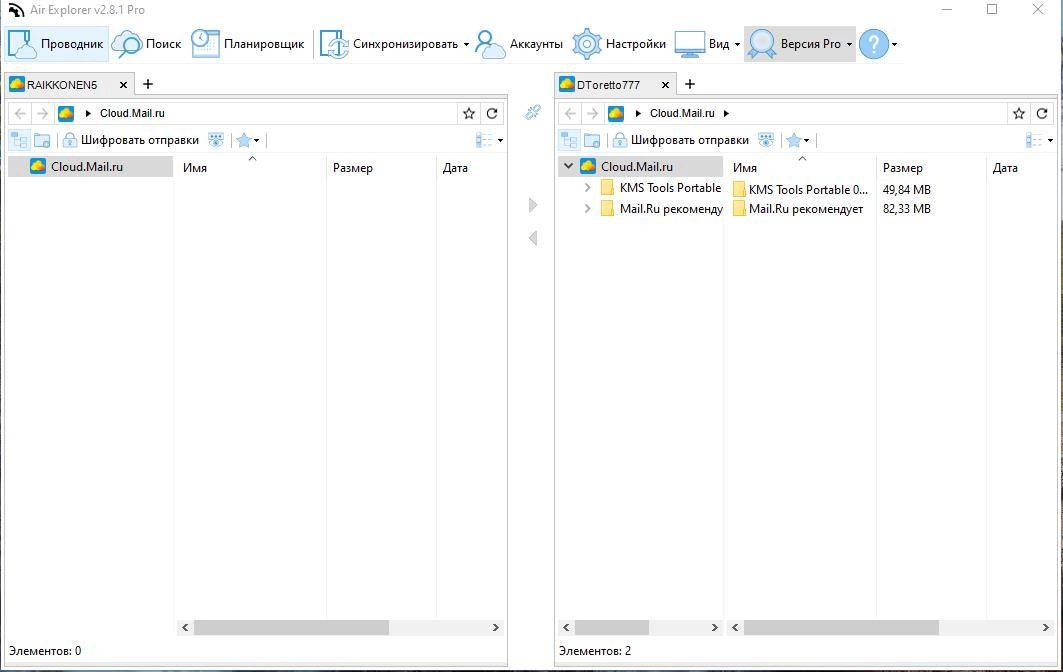Sort left pane by Дата column
1063x672 pixels.
[x=455, y=167]
